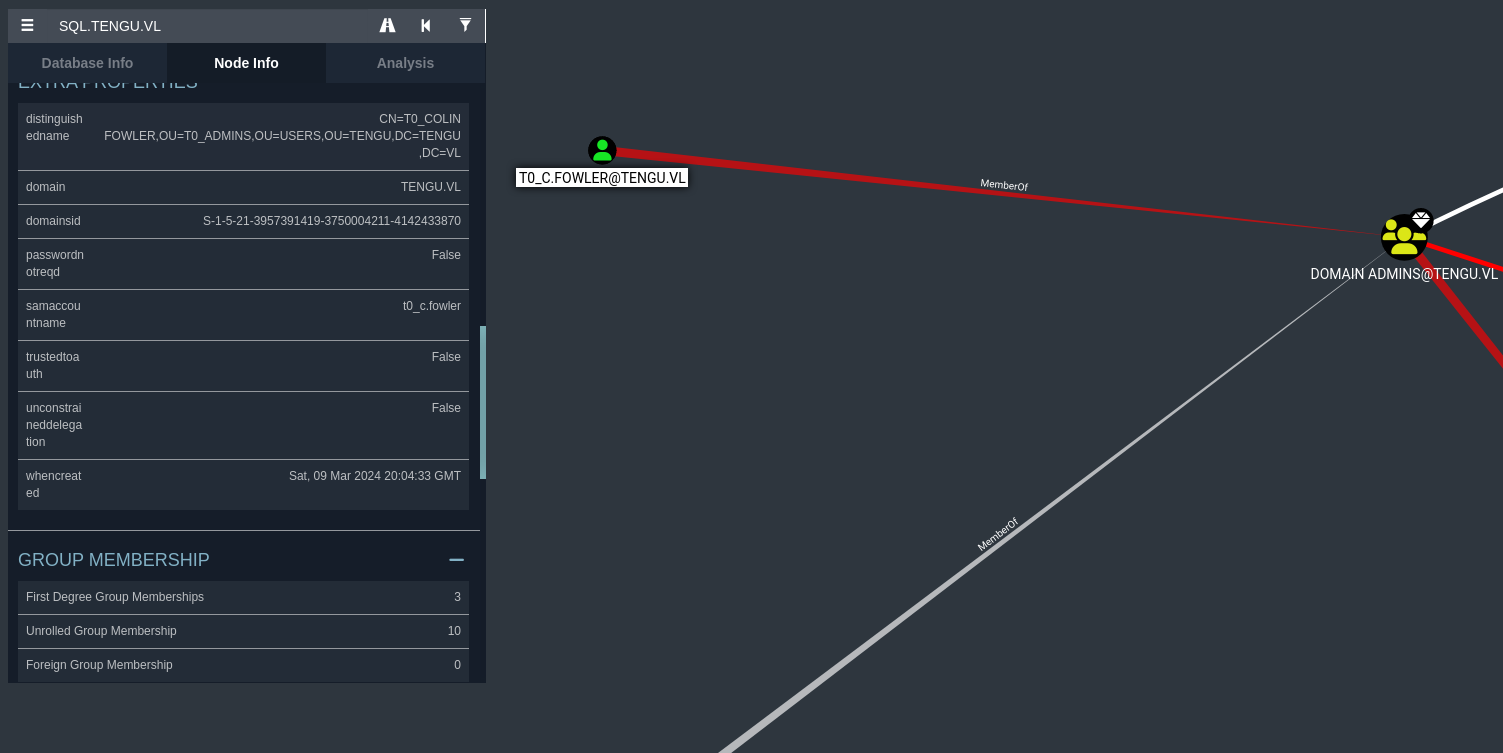Switch to the Analysis tab
1503x753 pixels.
pyautogui.click(x=405, y=63)
